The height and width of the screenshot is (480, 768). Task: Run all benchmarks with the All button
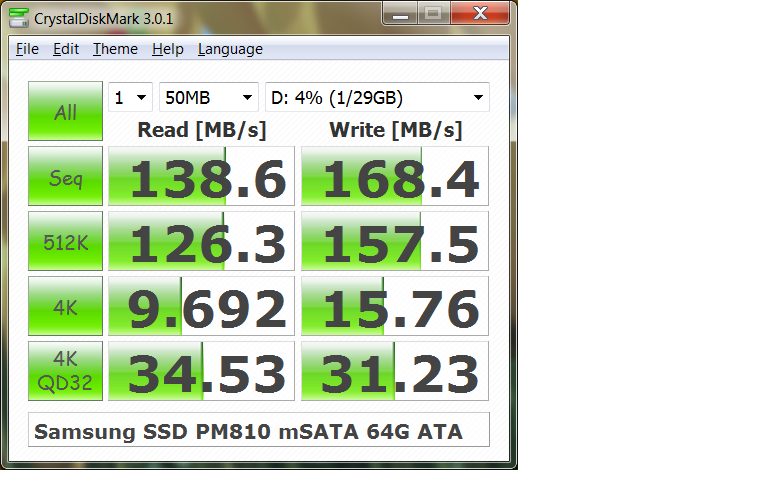coord(65,111)
